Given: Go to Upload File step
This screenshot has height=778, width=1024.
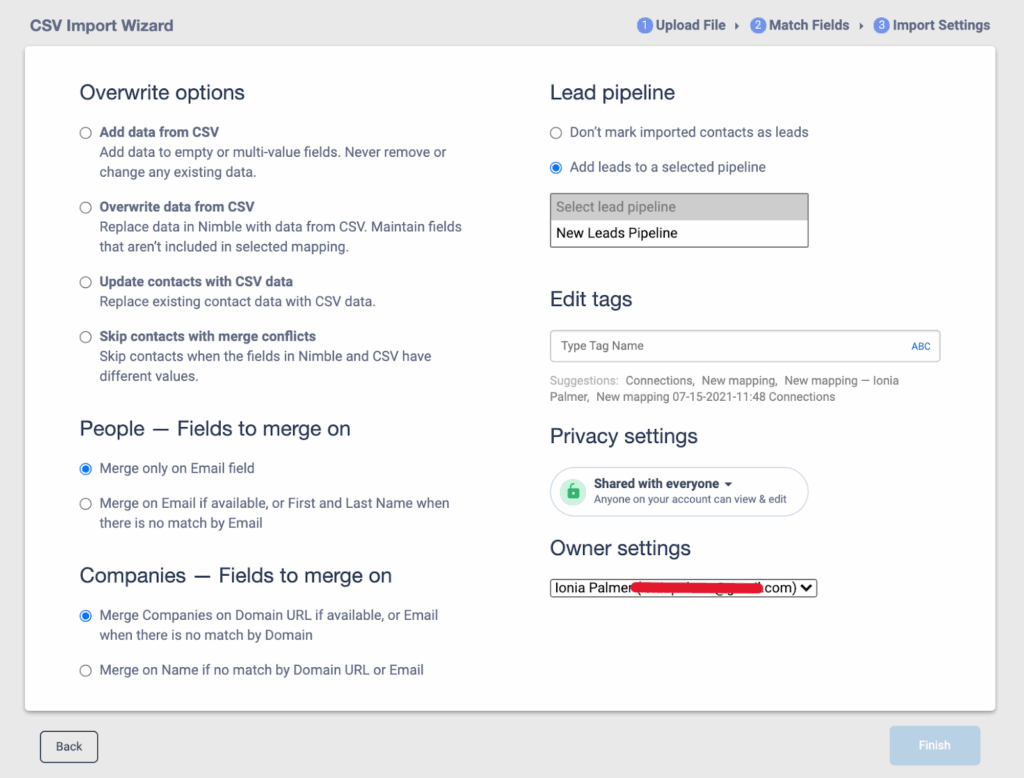Looking at the screenshot, I should coord(690,26).
